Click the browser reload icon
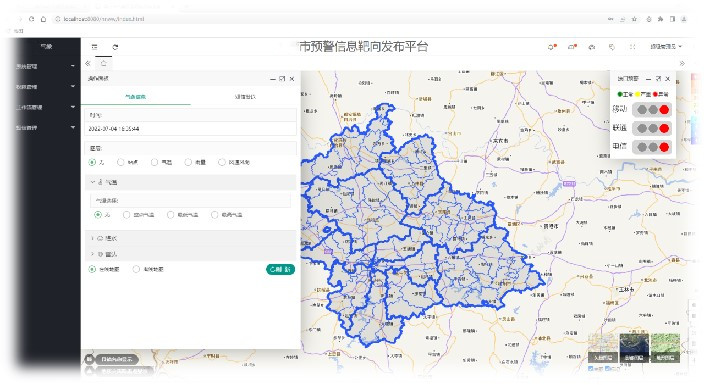Screen dimensions: 704x385 [x=31, y=19]
